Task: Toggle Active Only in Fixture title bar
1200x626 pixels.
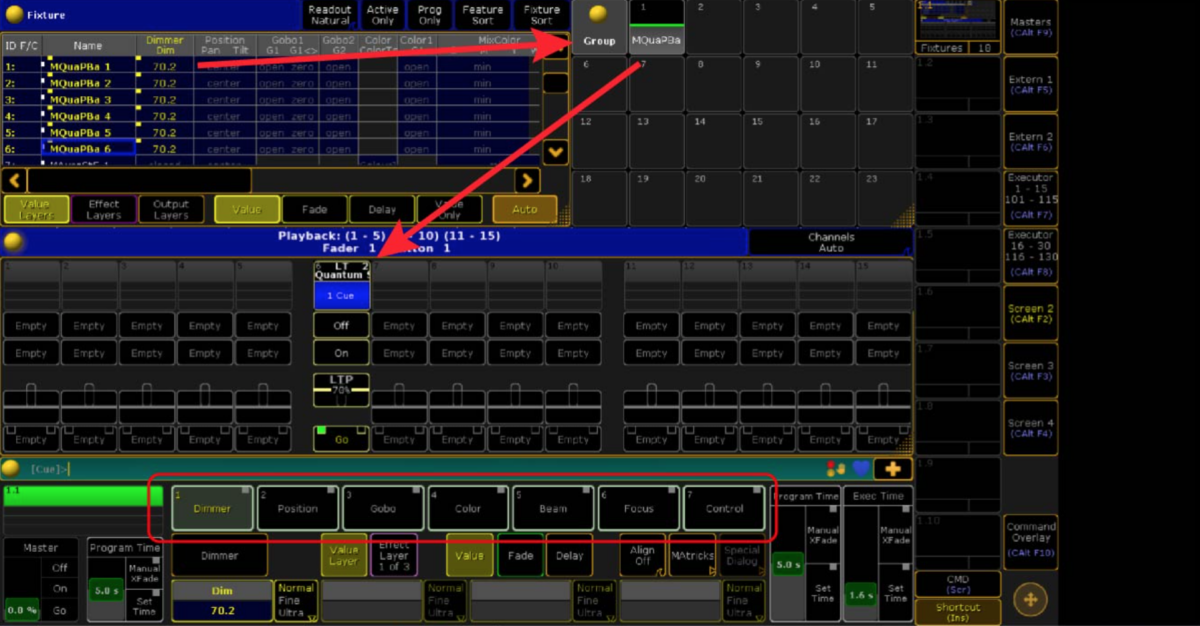Action: 383,15
